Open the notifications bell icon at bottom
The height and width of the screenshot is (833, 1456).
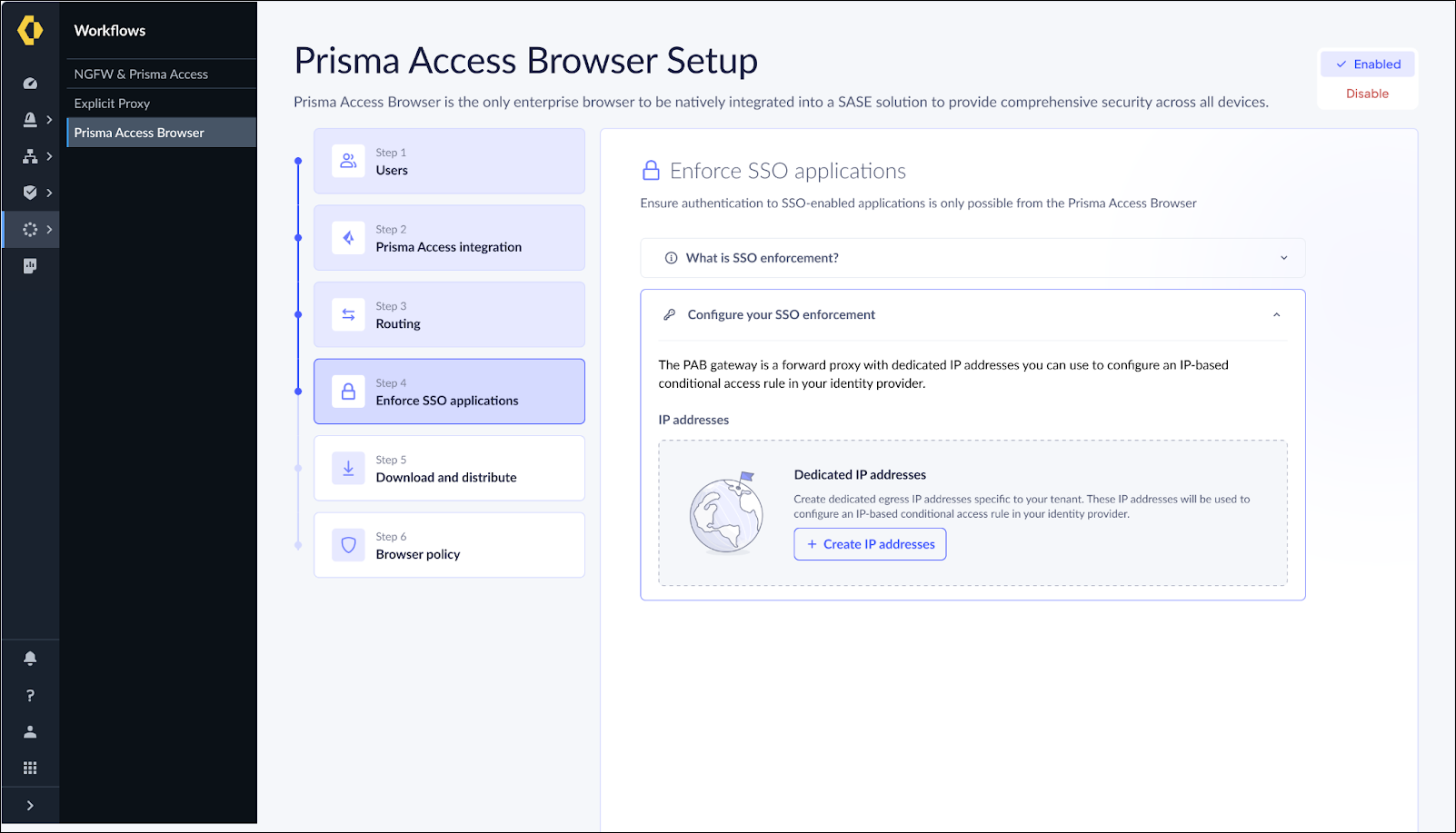[x=30, y=659]
